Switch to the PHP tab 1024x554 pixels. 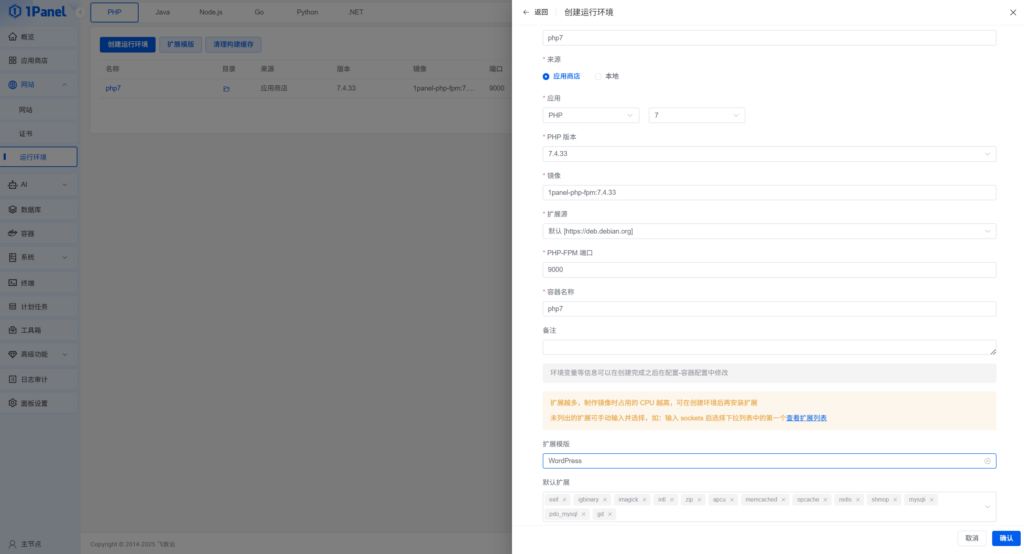pos(114,12)
